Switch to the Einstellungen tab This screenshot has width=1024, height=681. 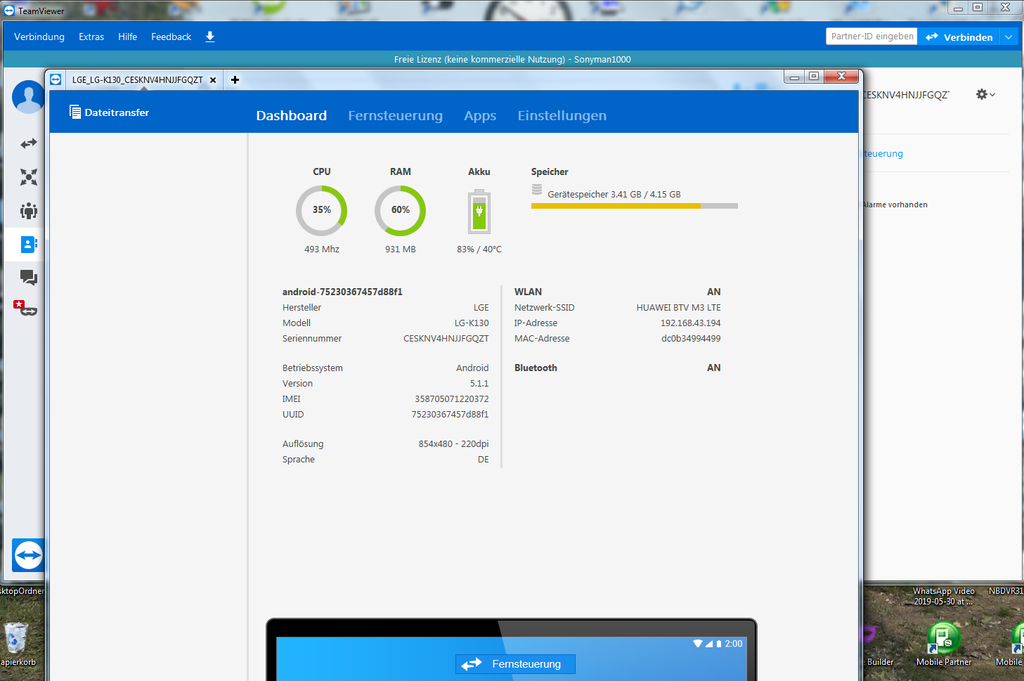(x=562, y=116)
